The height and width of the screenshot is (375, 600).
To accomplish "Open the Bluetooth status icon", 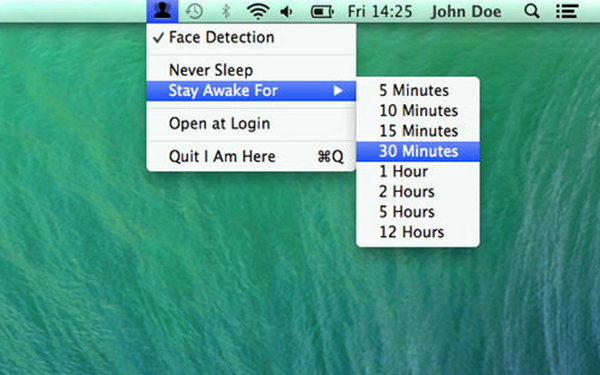I will [226, 11].
